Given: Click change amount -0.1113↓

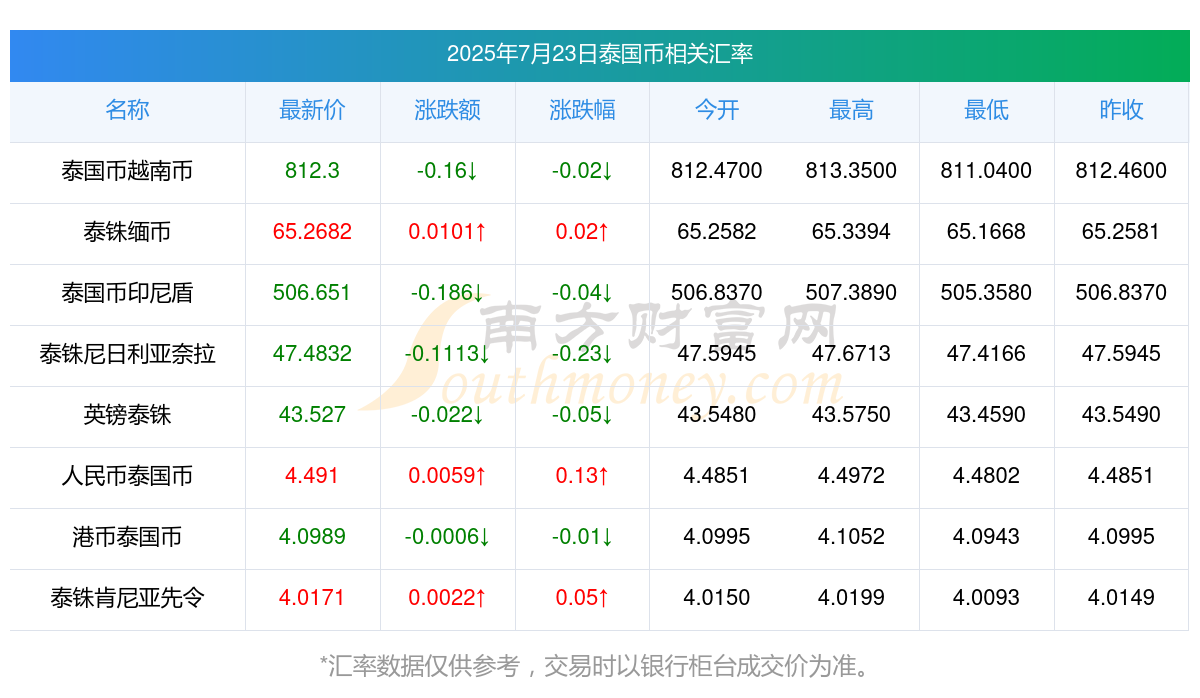Looking at the screenshot, I should (x=447, y=354).
